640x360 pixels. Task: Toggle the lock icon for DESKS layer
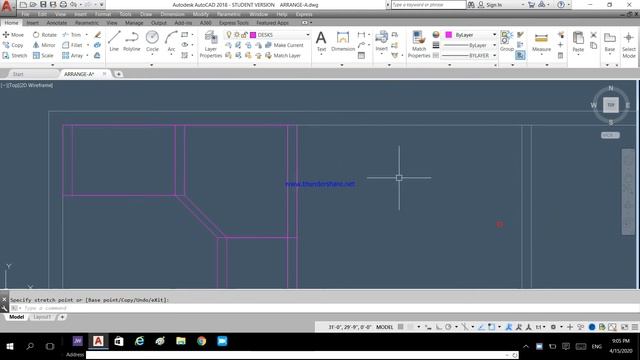(x=244, y=35)
